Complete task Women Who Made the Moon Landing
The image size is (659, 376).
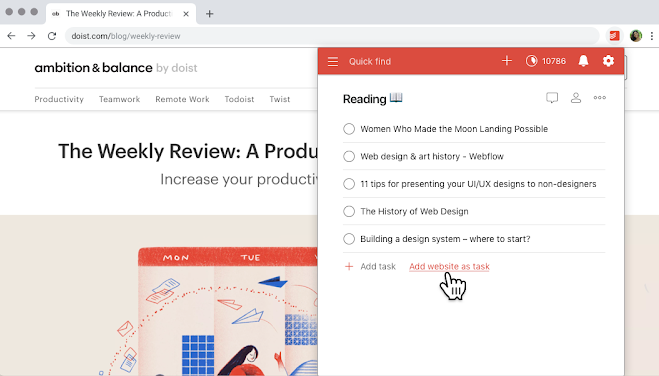pos(349,129)
